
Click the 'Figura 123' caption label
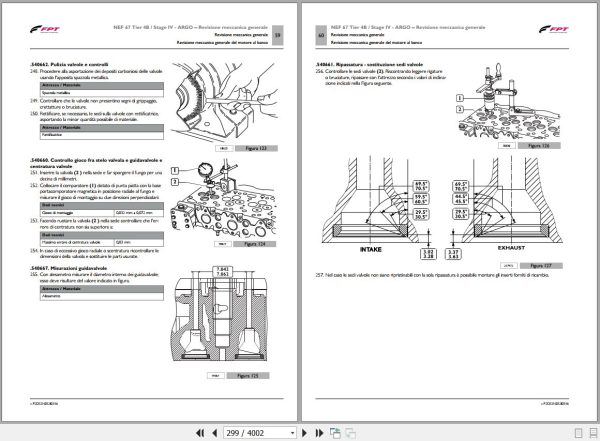click(256, 148)
